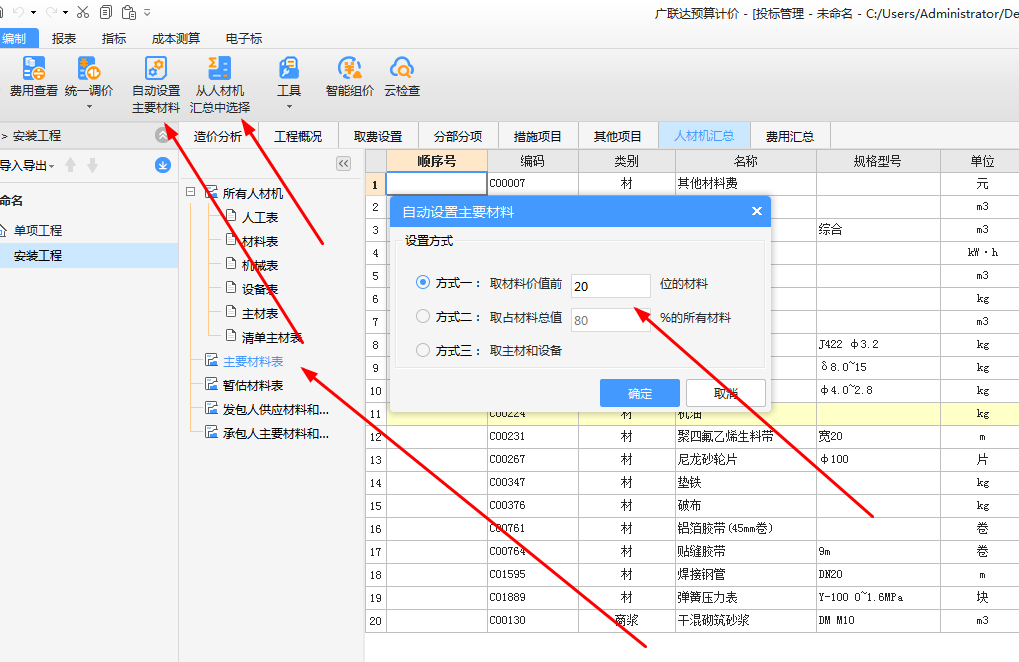Click the 顺序号 cell in row 1
Image resolution: width=1019 pixels, height=662 pixels.
coord(437,184)
